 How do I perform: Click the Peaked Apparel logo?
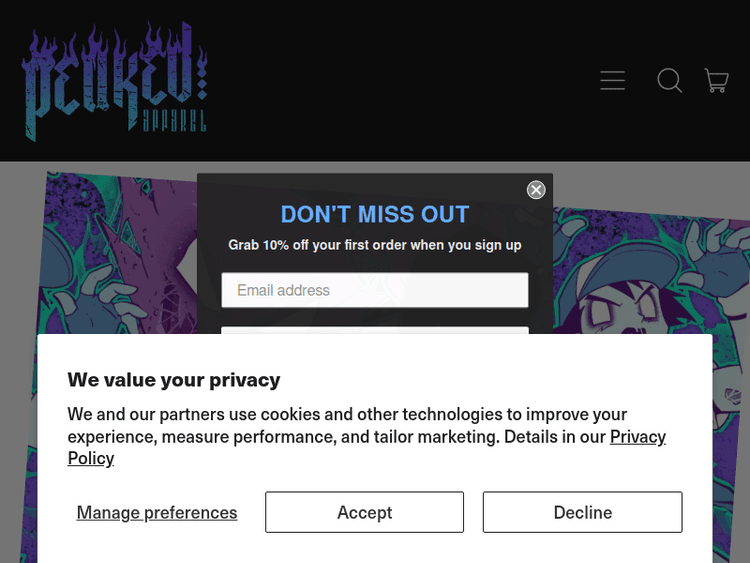click(114, 78)
